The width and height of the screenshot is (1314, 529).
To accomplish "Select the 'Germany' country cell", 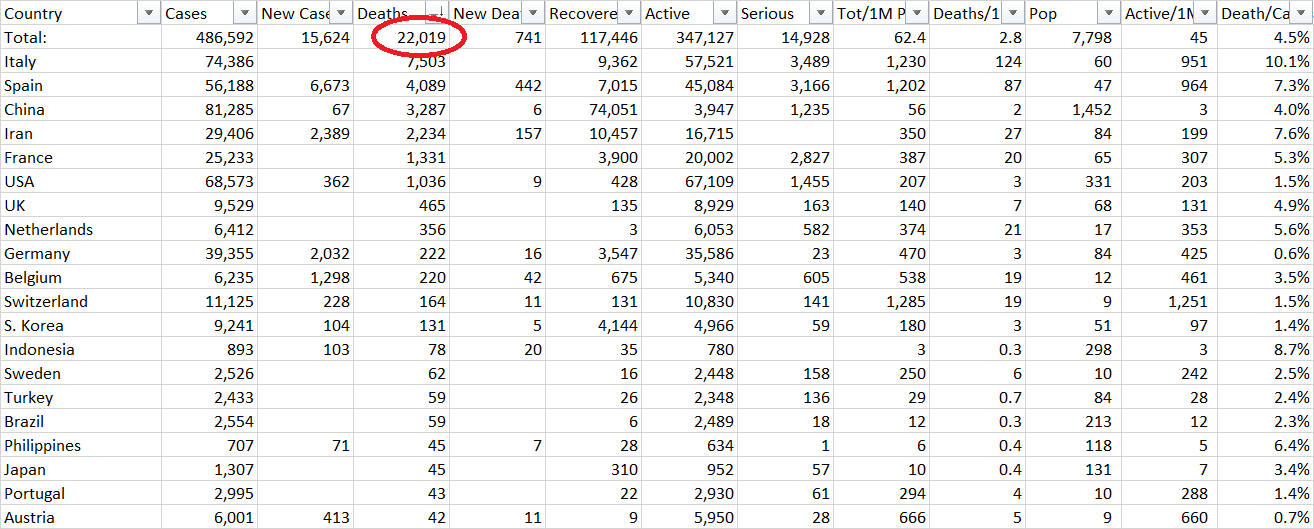I will [81, 253].
